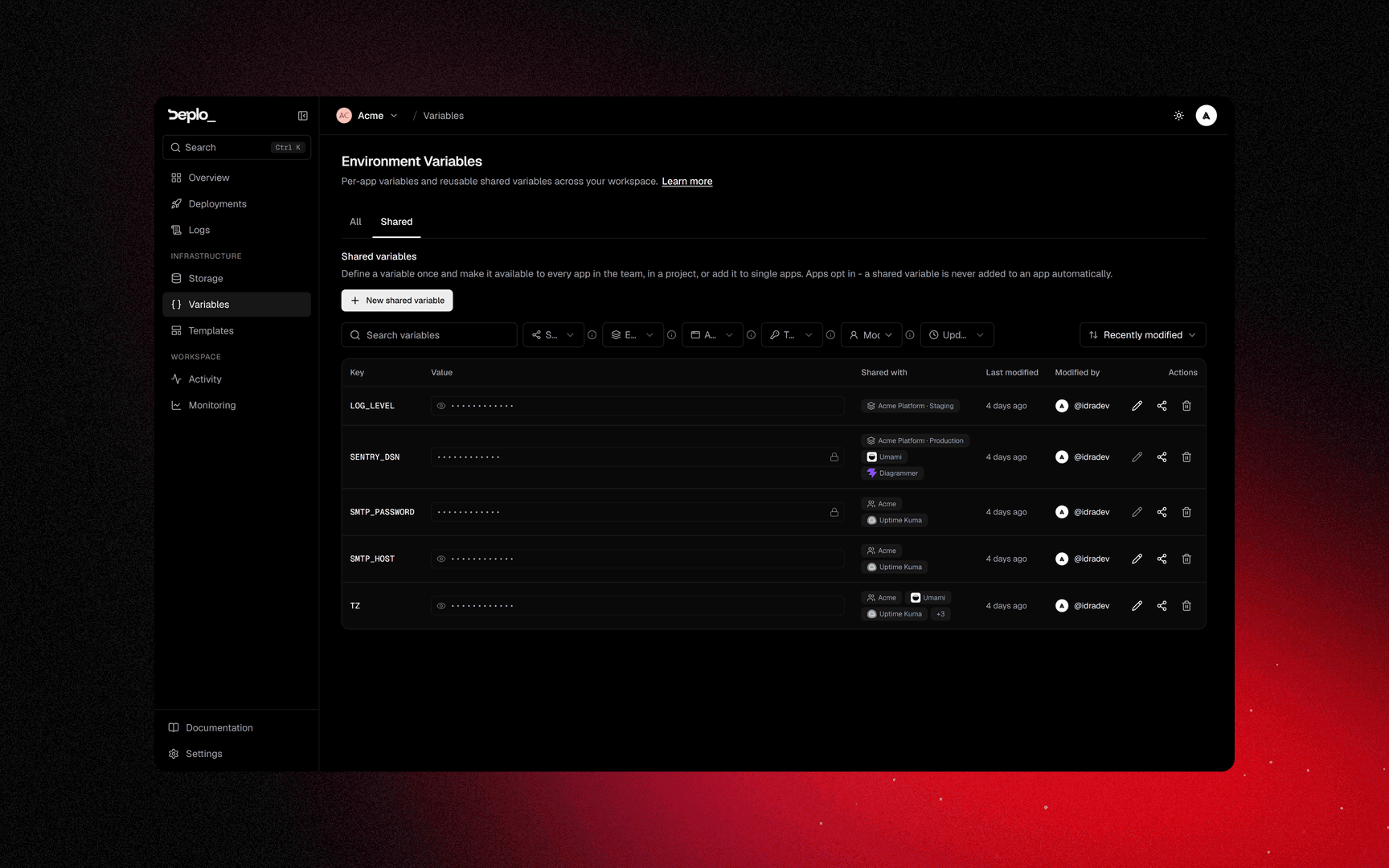This screenshot has height=868, width=1389.
Task: Reveal the TZ value with eye icon
Action: click(x=441, y=606)
